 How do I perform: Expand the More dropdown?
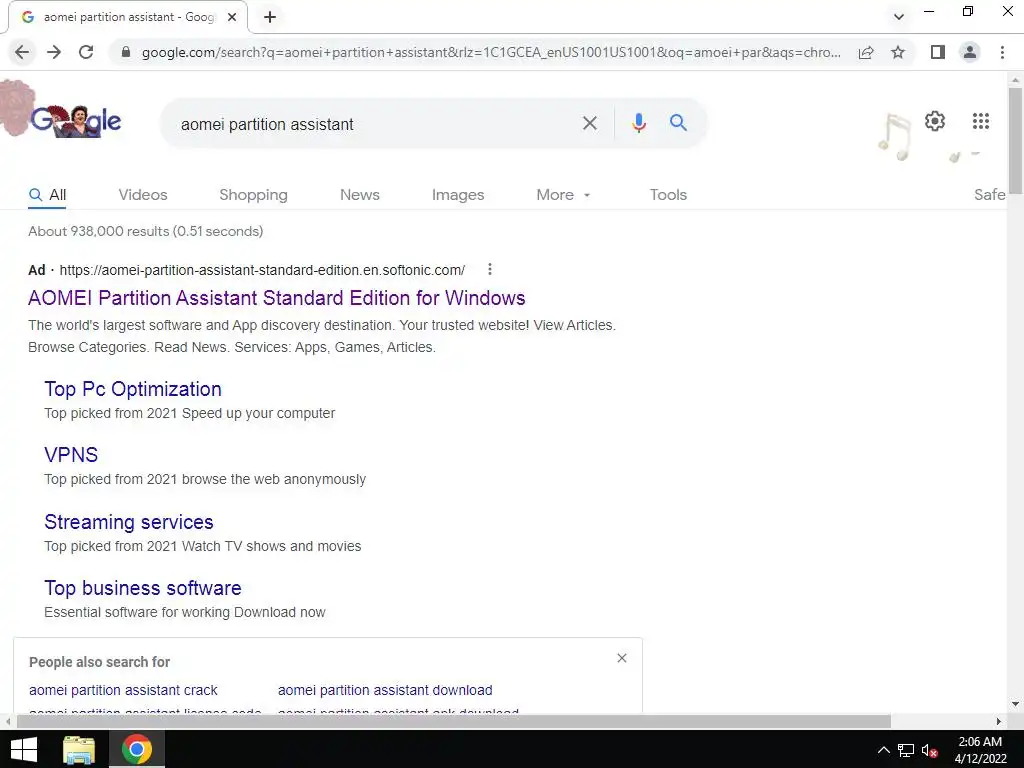coord(563,195)
